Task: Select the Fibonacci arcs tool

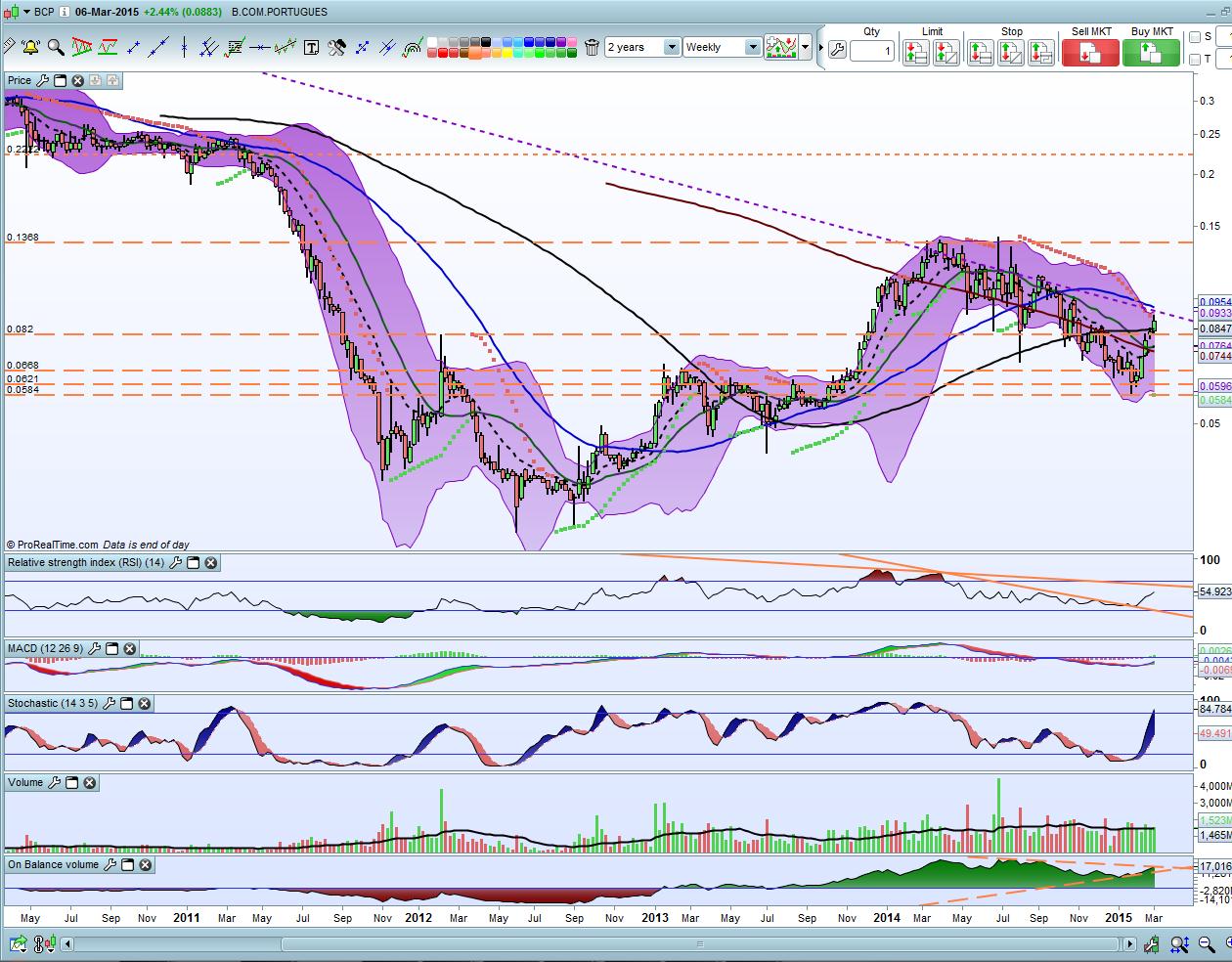Action: [x=413, y=47]
